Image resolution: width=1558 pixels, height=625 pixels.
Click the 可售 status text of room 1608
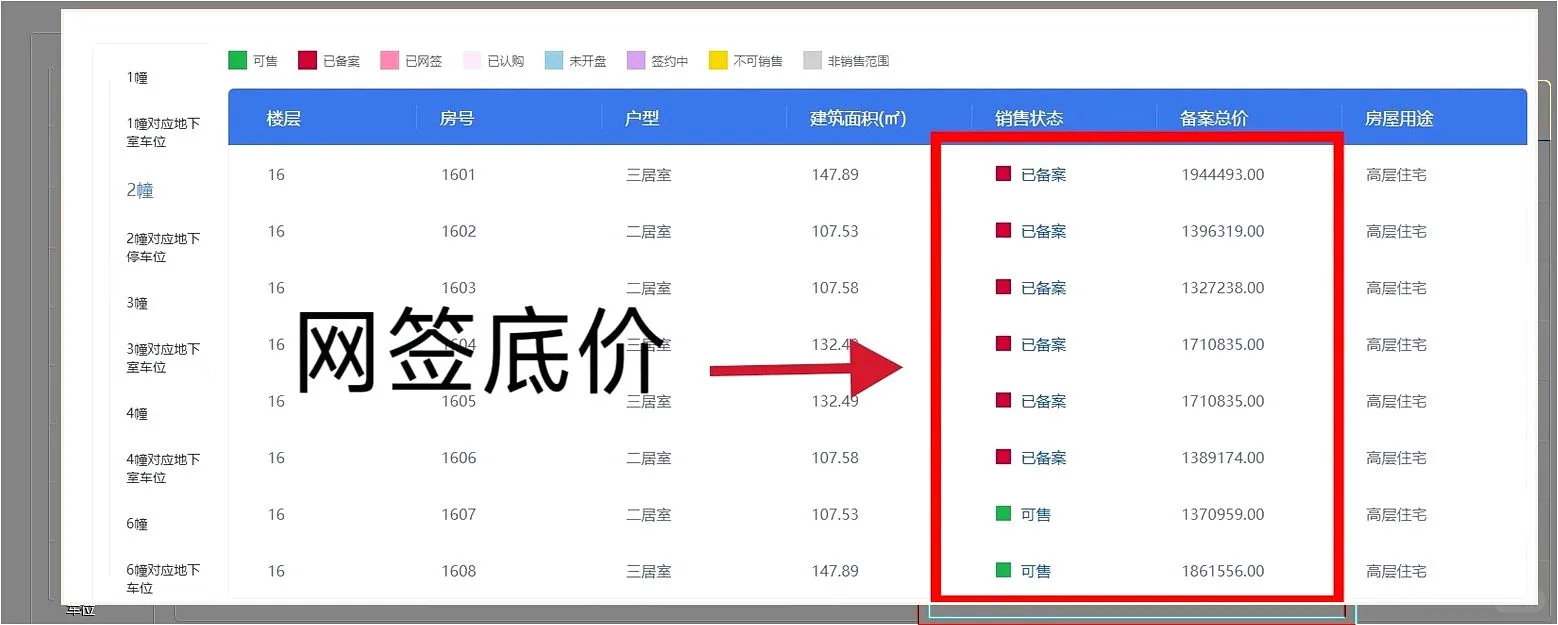click(x=1036, y=571)
